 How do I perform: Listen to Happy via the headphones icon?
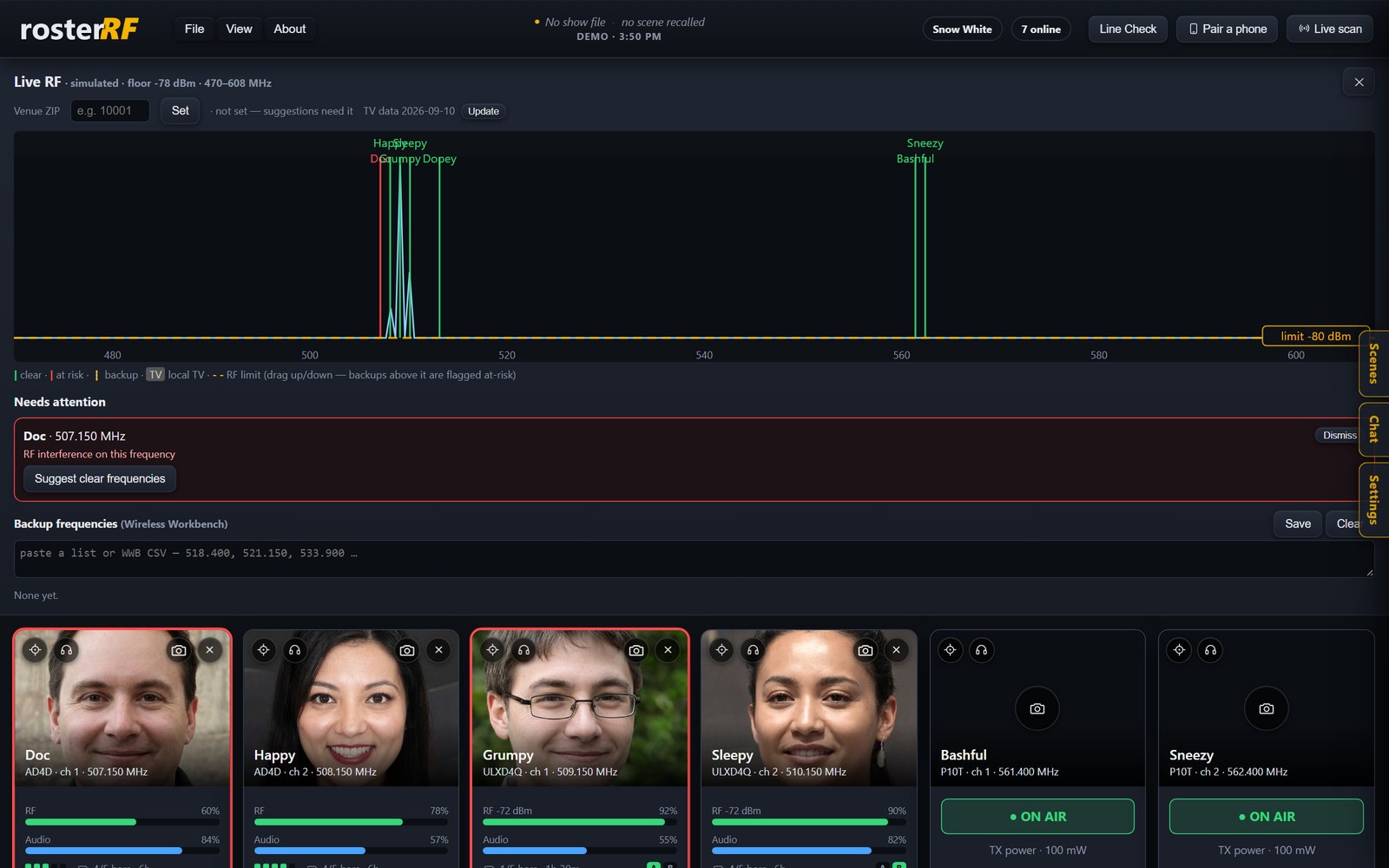[295, 650]
